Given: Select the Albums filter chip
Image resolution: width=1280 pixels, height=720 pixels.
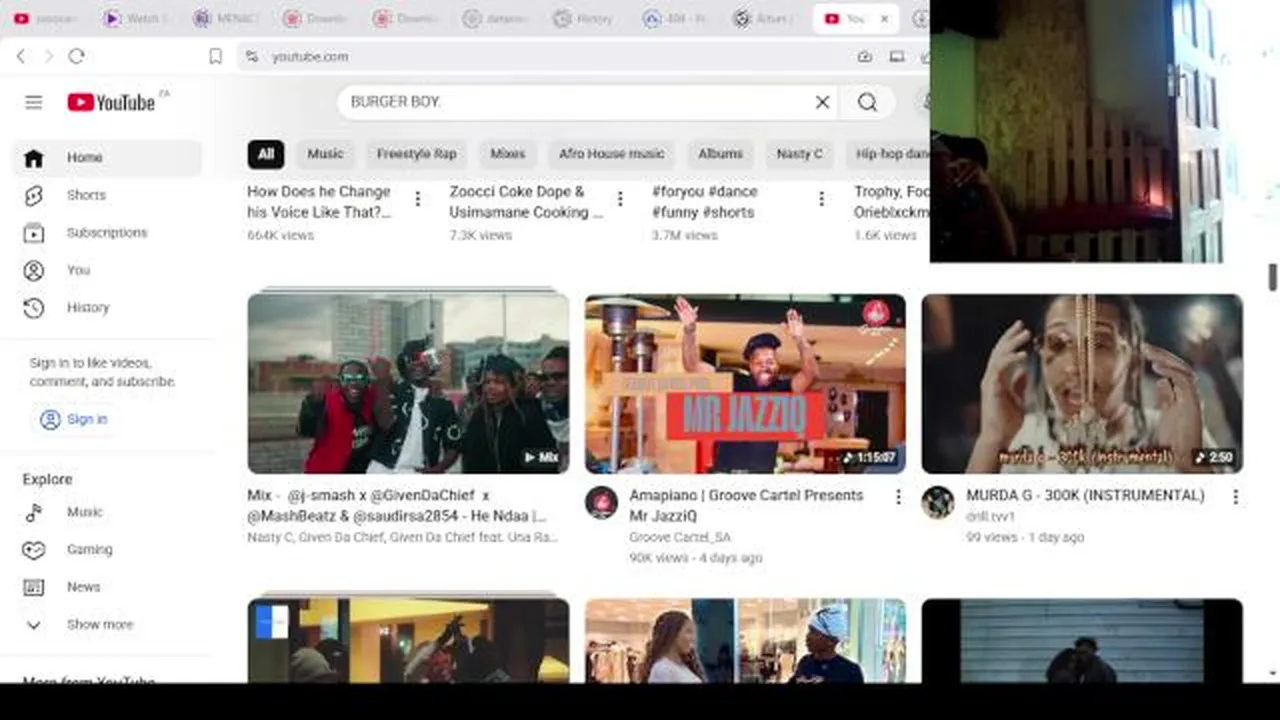Looking at the screenshot, I should click(720, 154).
